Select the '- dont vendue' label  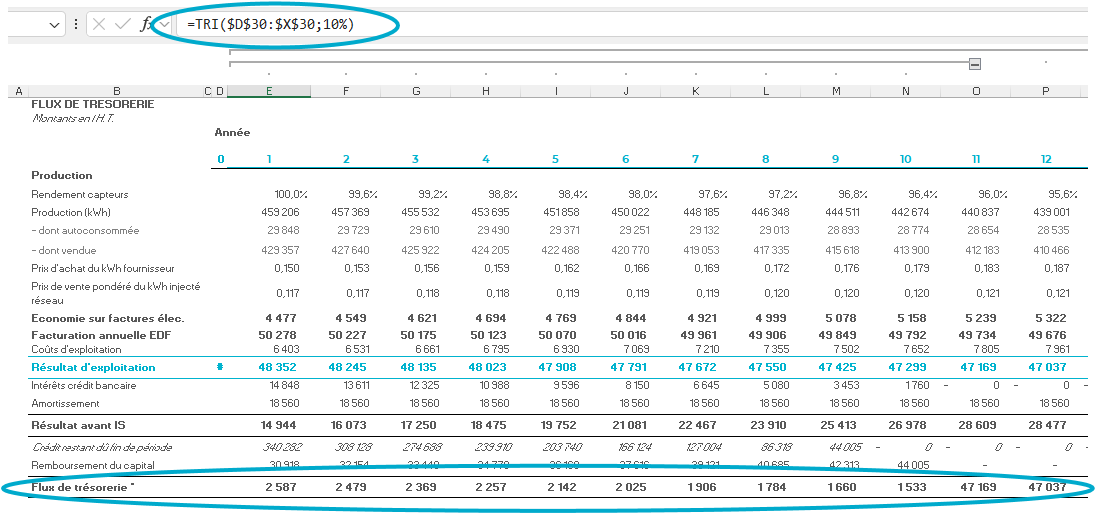(x=64, y=250)
